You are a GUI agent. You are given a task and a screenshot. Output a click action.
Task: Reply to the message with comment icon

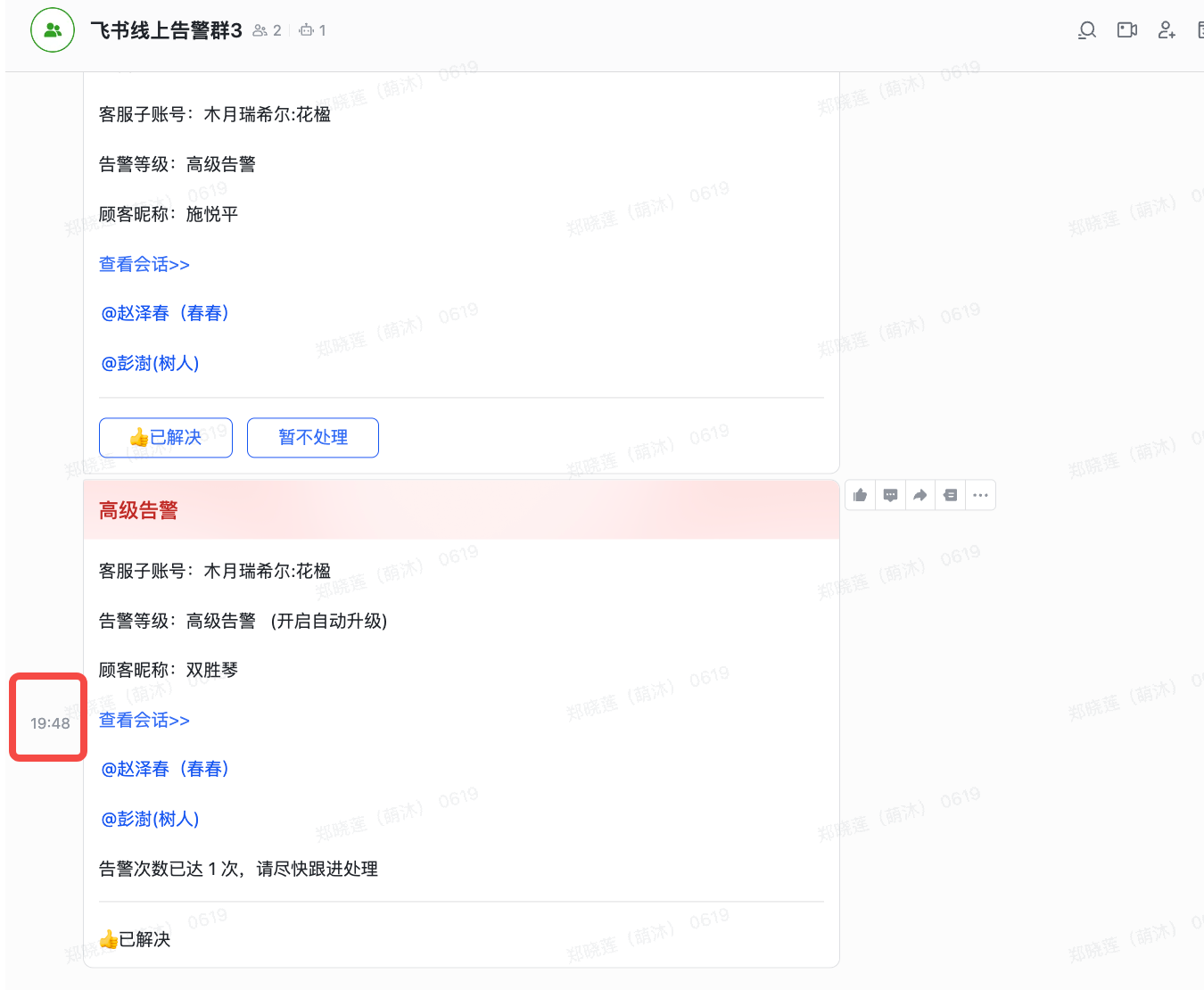click(890, 495)
